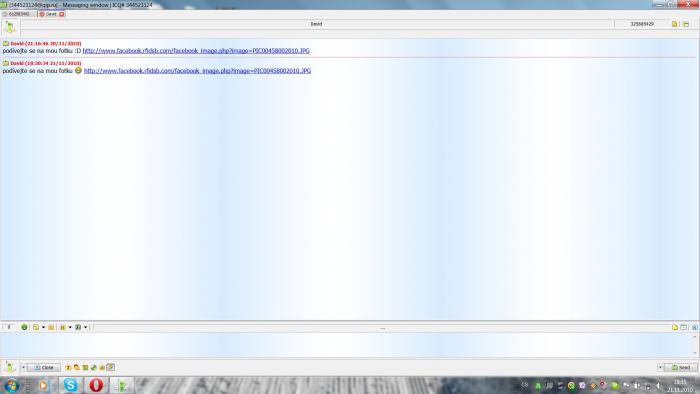The image size is (700, 394).
Task: Expand the arrow after first yellow formatting icon
Action: 43,327
